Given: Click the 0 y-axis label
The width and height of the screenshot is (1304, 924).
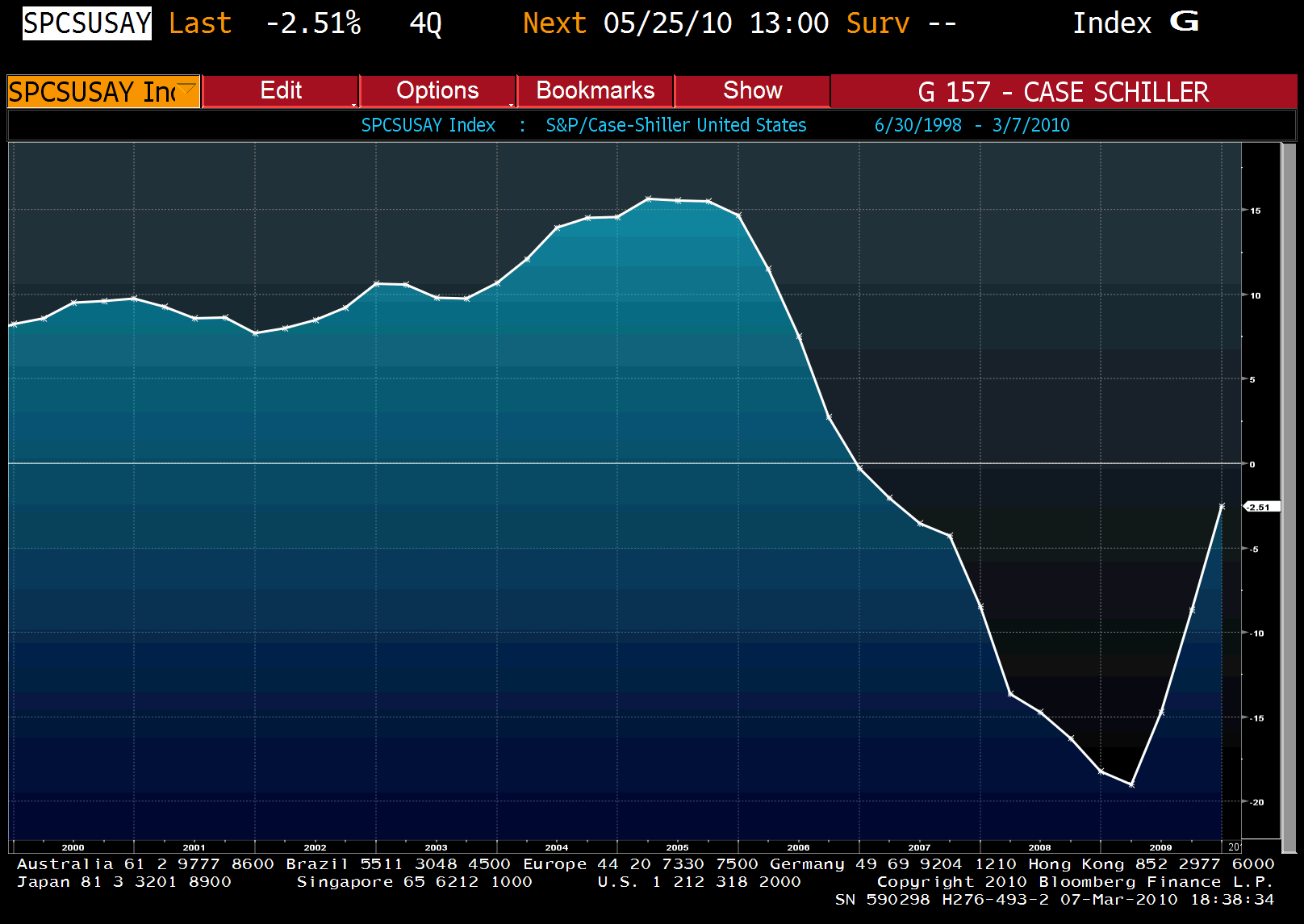Looking at the screenshot, I should [x=1252, y=464].
